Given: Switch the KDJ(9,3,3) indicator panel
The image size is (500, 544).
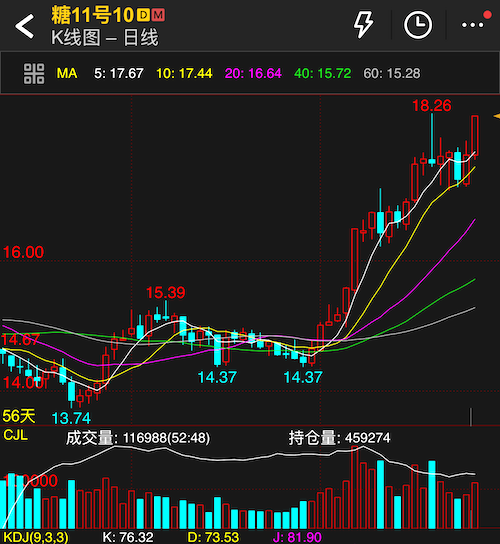Looking at the screenshot, I should point(36,537).
